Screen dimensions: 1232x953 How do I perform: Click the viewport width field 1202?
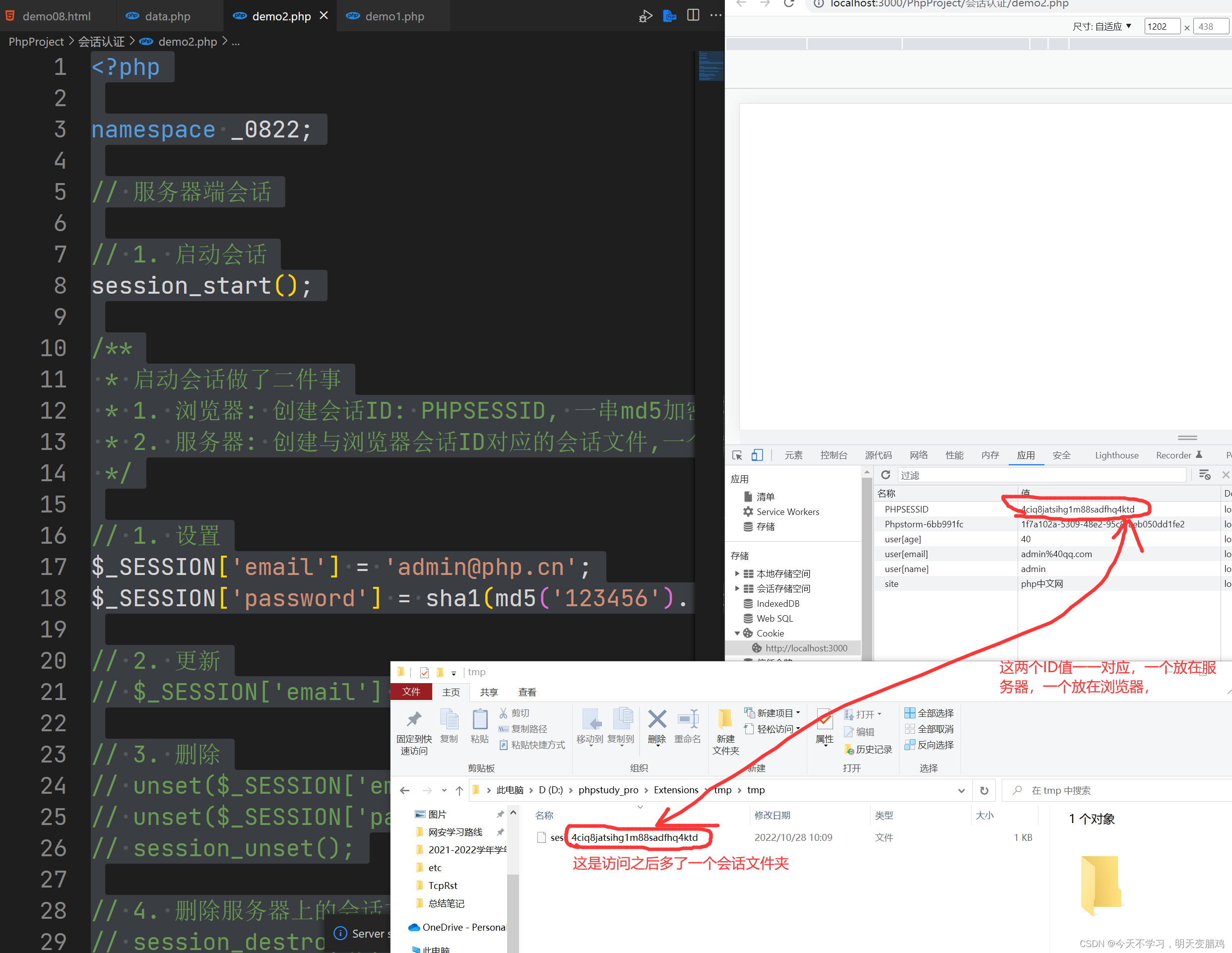pyautogui.click(x=1162, y=26)
